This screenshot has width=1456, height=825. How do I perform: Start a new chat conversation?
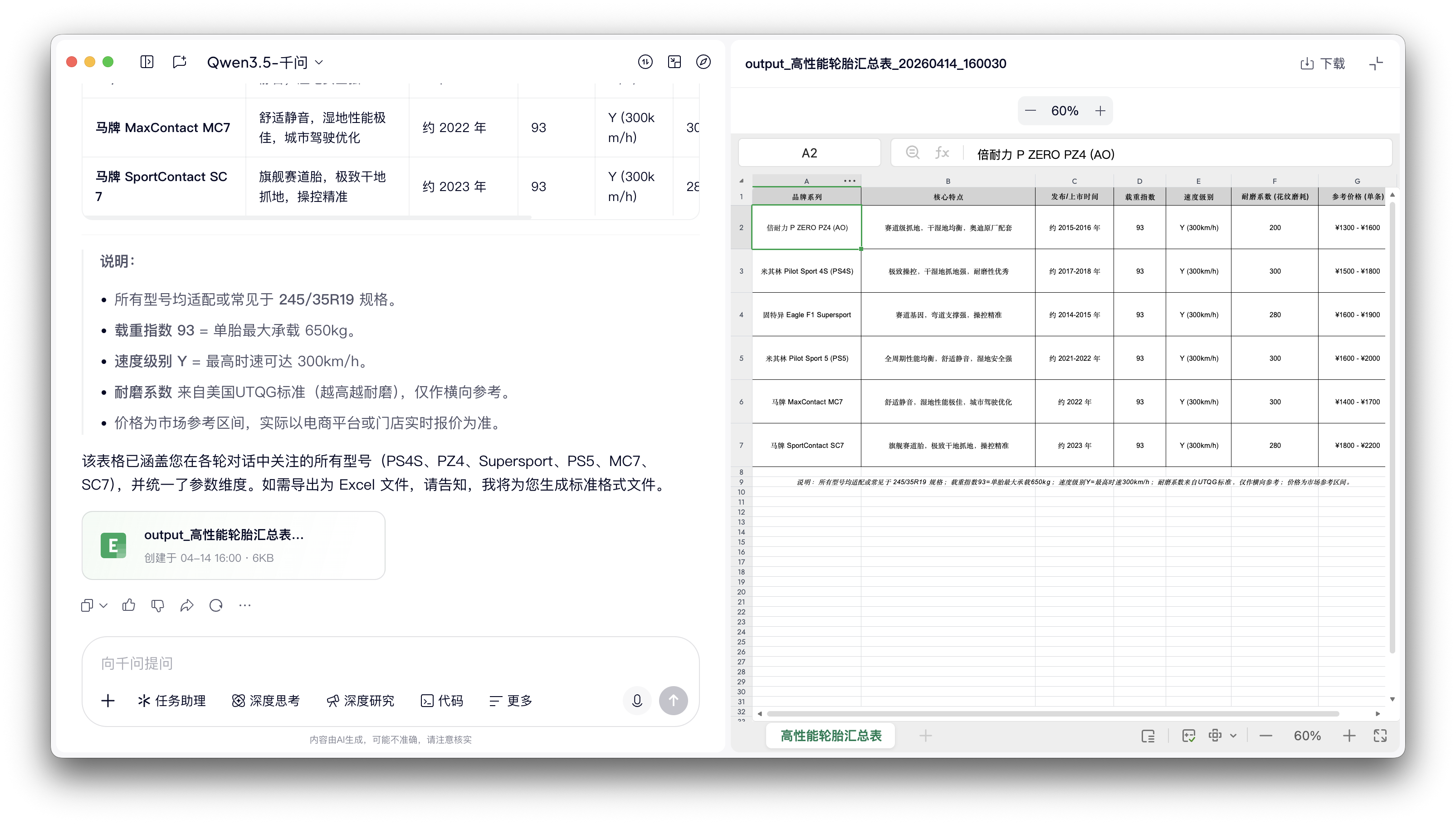click(180, 62)
